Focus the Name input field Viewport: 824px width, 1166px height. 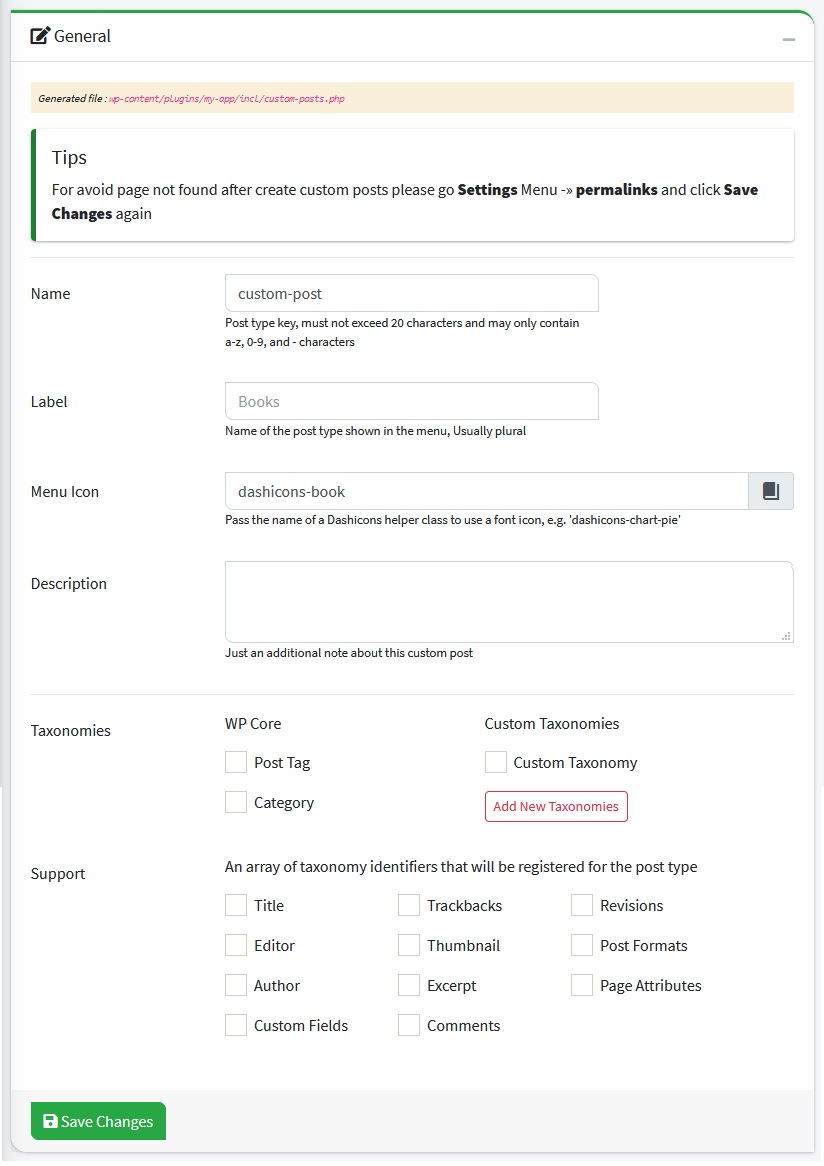(x=411, y=294)
